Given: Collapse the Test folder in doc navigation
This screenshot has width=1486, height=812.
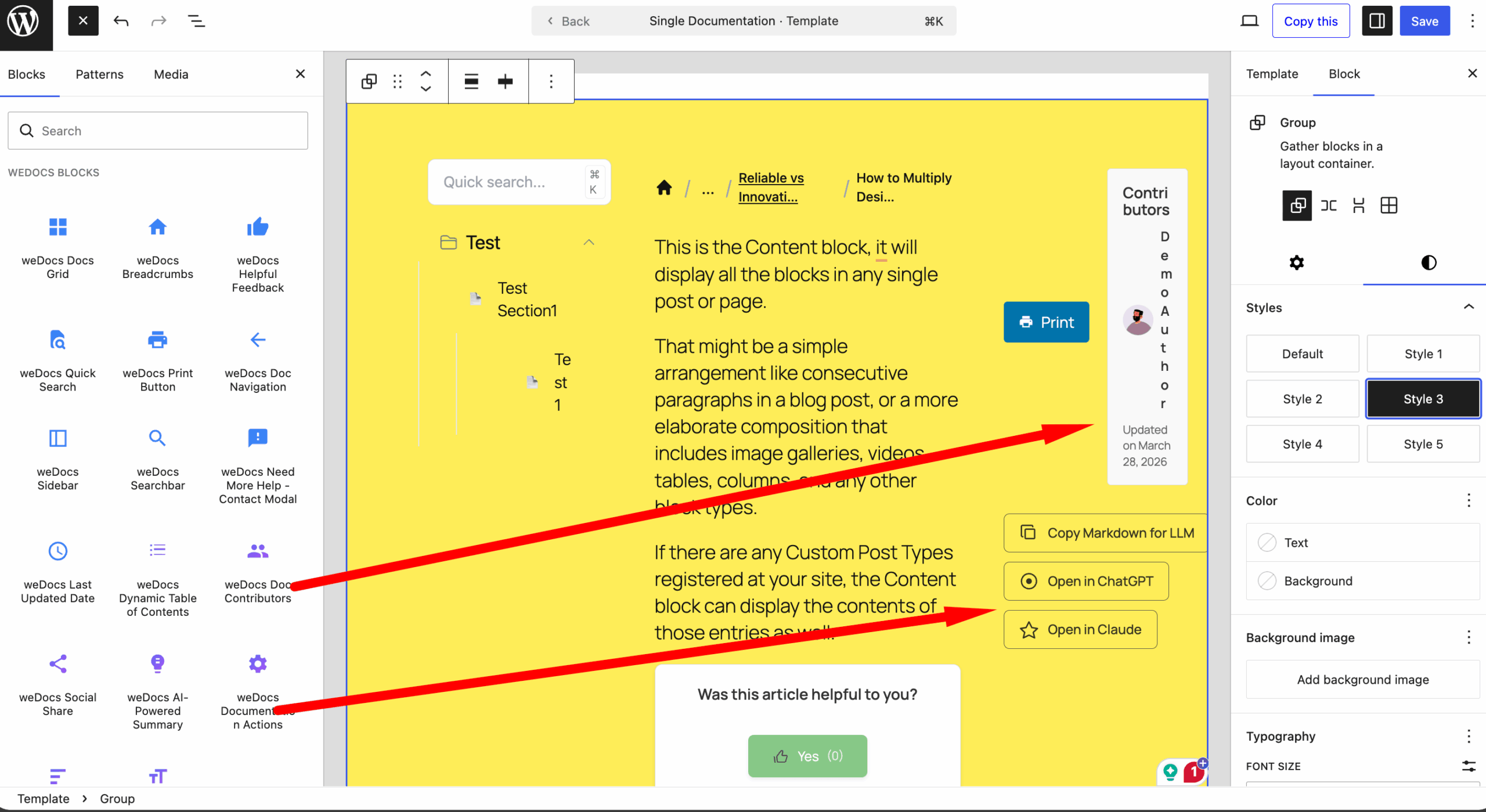Looking at the screenshot, I should tap(589, 242).
